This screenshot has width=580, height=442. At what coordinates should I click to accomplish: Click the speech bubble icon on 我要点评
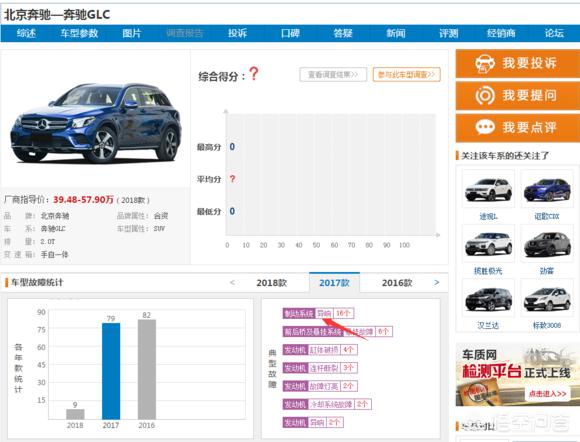click(485, 128)
